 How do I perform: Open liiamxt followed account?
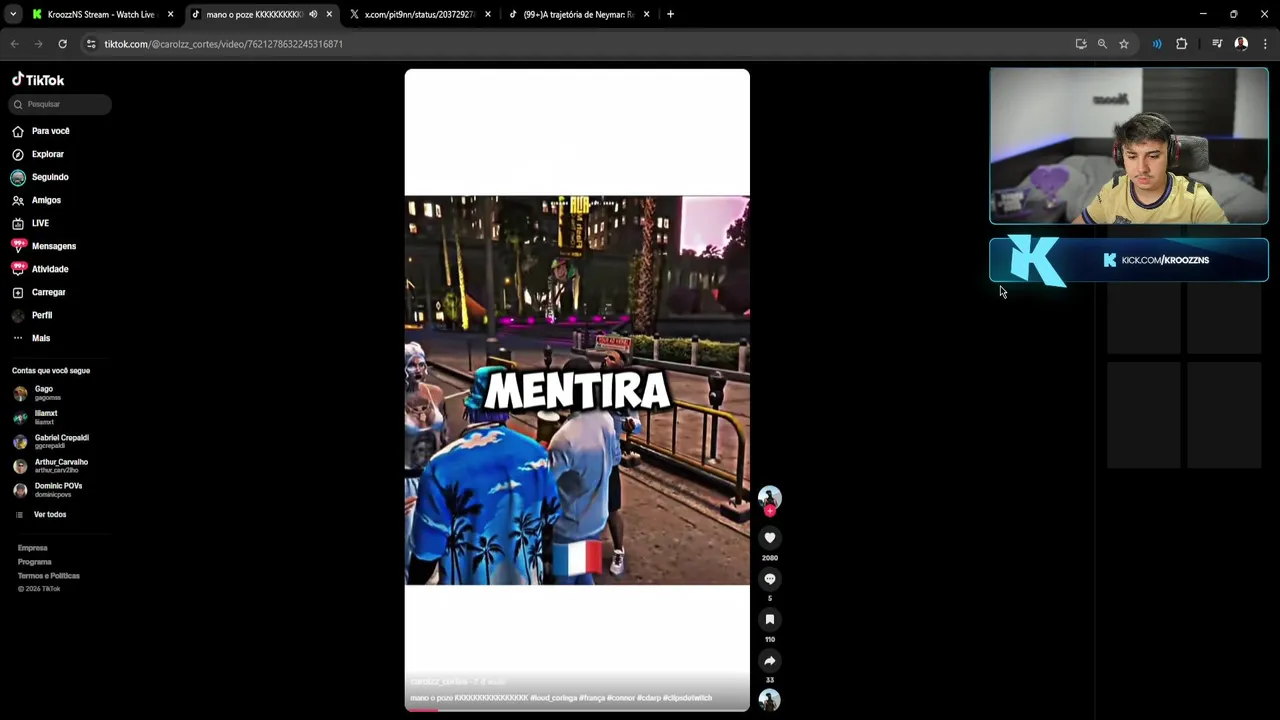point(45,417)
